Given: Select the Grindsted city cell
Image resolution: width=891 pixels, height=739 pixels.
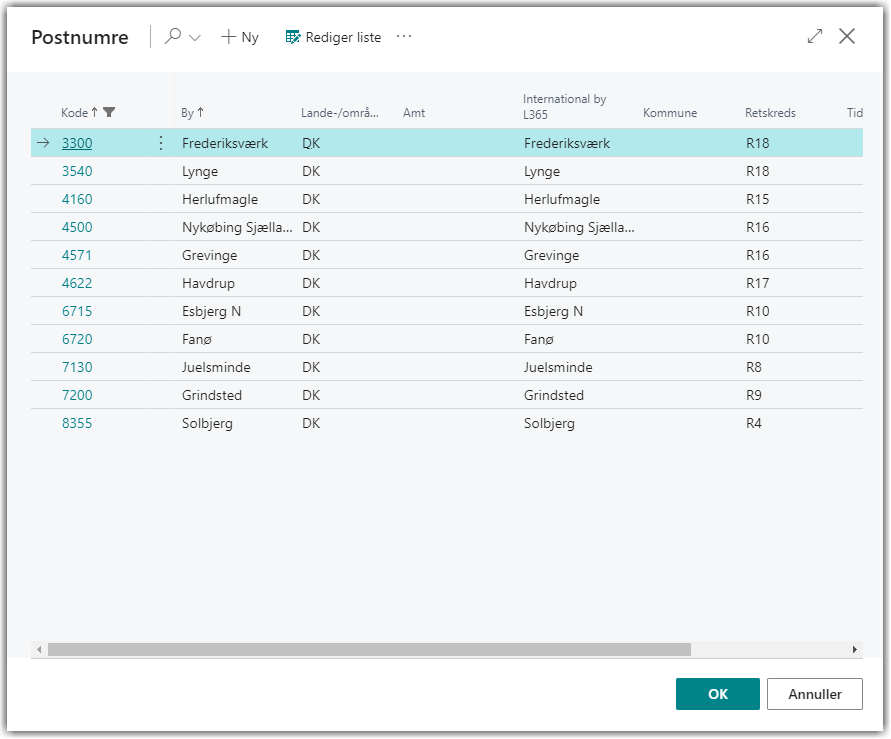Looking at the screenshot, I should coord(212,395).
